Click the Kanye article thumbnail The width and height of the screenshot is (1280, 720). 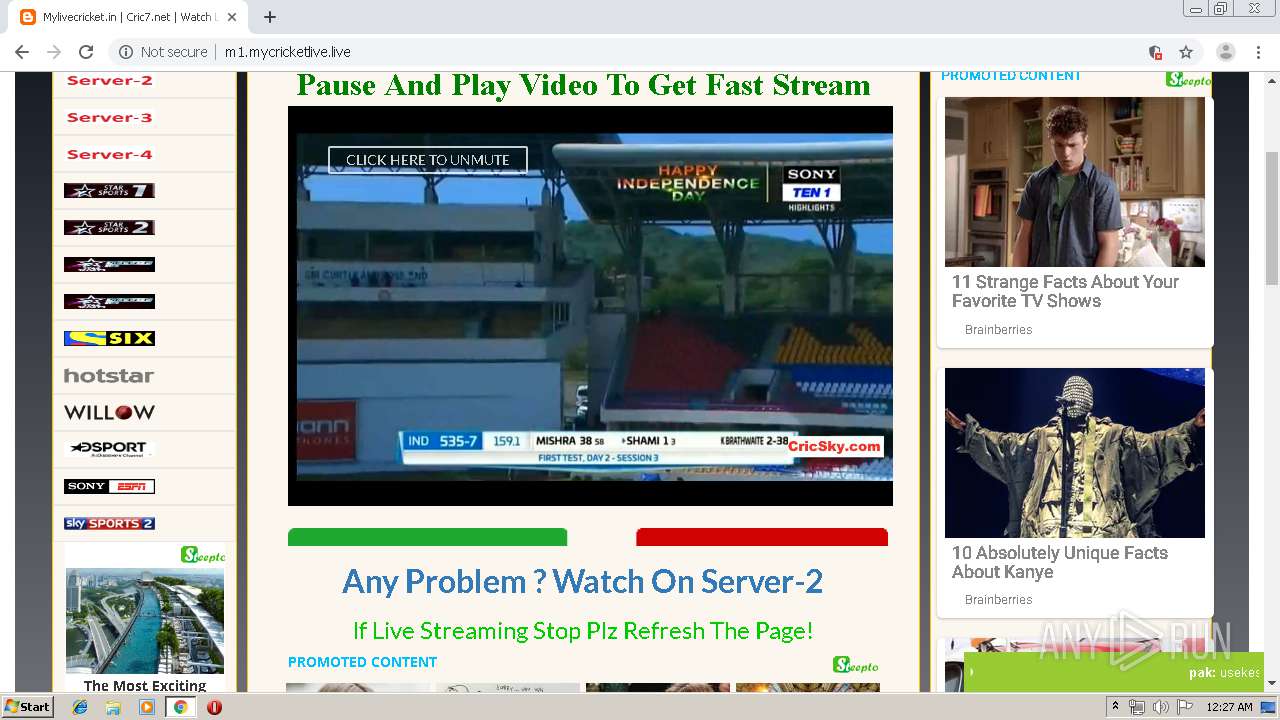[x=1075, y=453]
